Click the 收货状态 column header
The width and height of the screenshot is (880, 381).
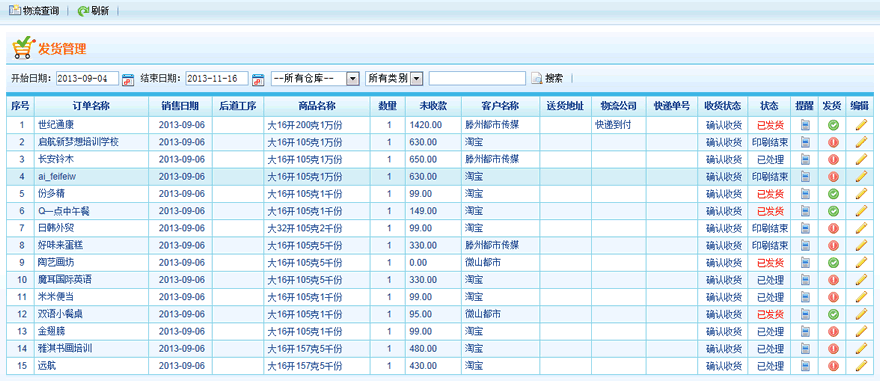pos(723,107)
